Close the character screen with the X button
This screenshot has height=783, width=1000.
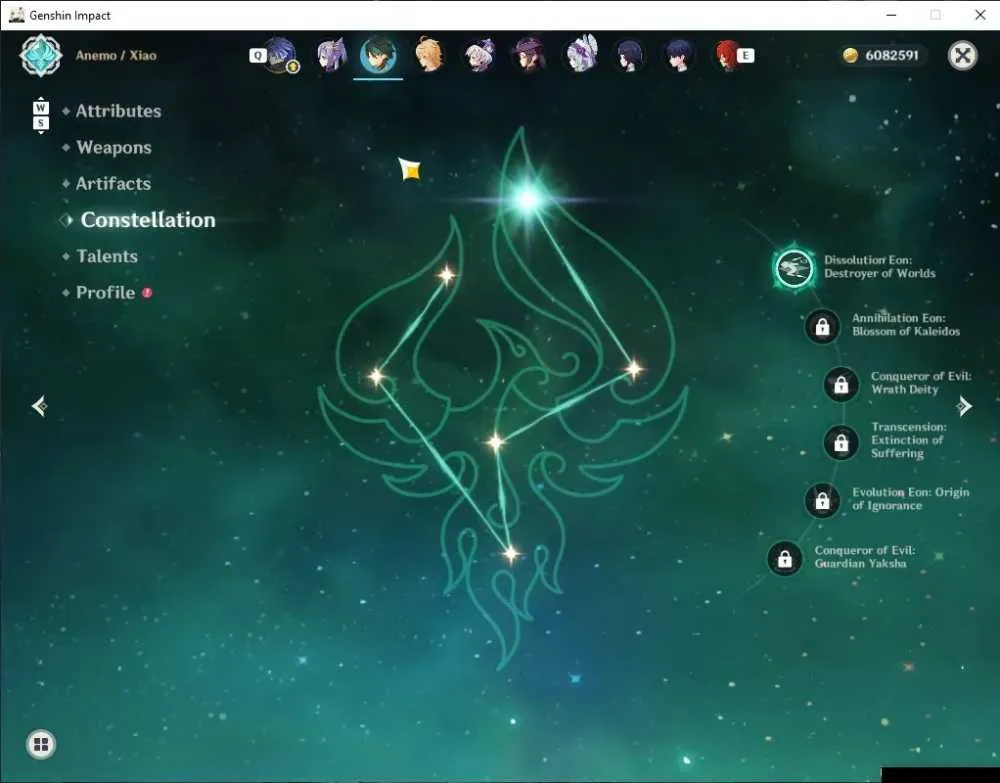tap(963, 55)
